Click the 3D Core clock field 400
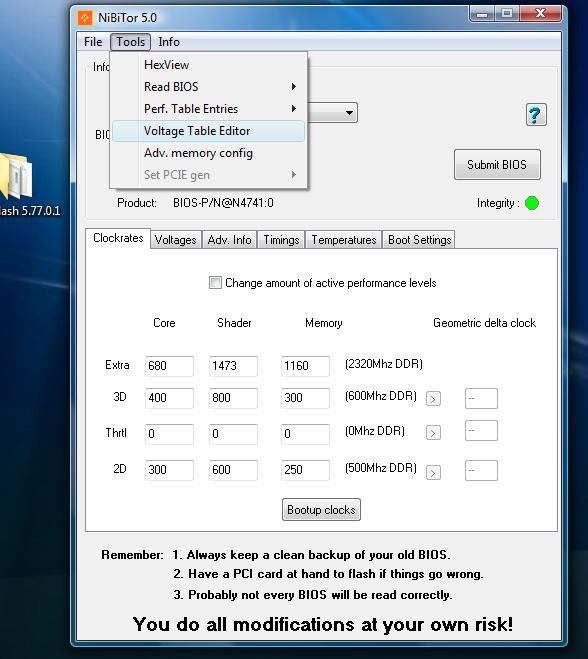 pos(169,398)
